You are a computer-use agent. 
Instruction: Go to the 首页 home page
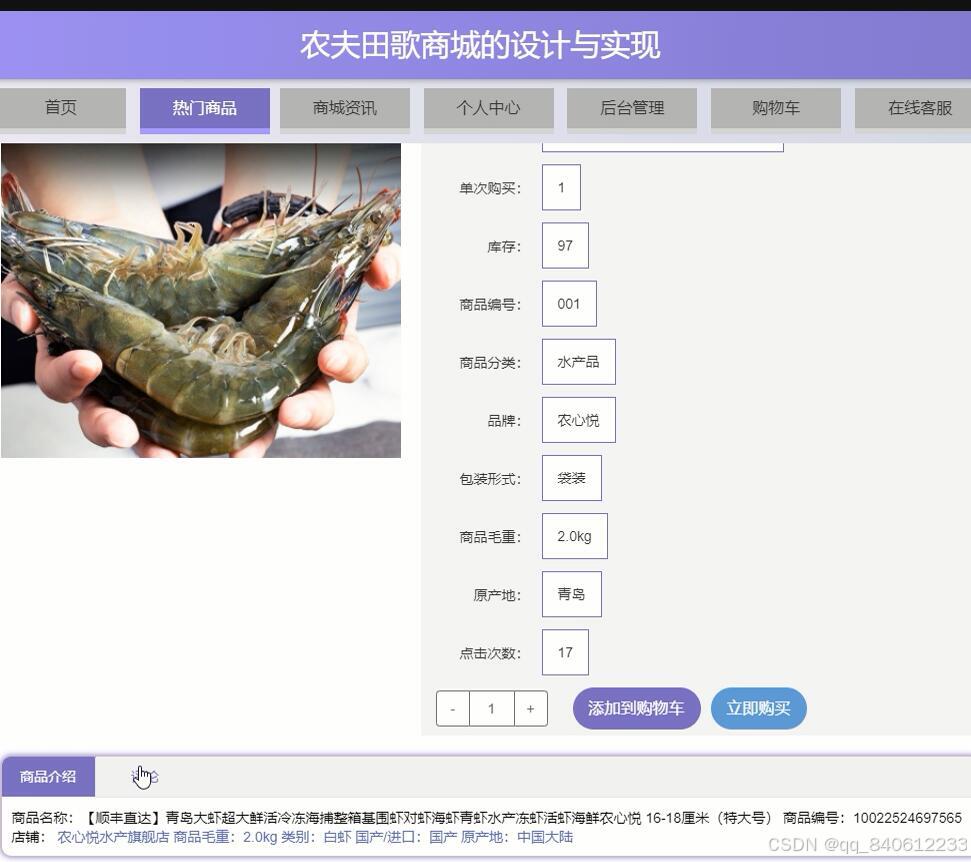64,108
